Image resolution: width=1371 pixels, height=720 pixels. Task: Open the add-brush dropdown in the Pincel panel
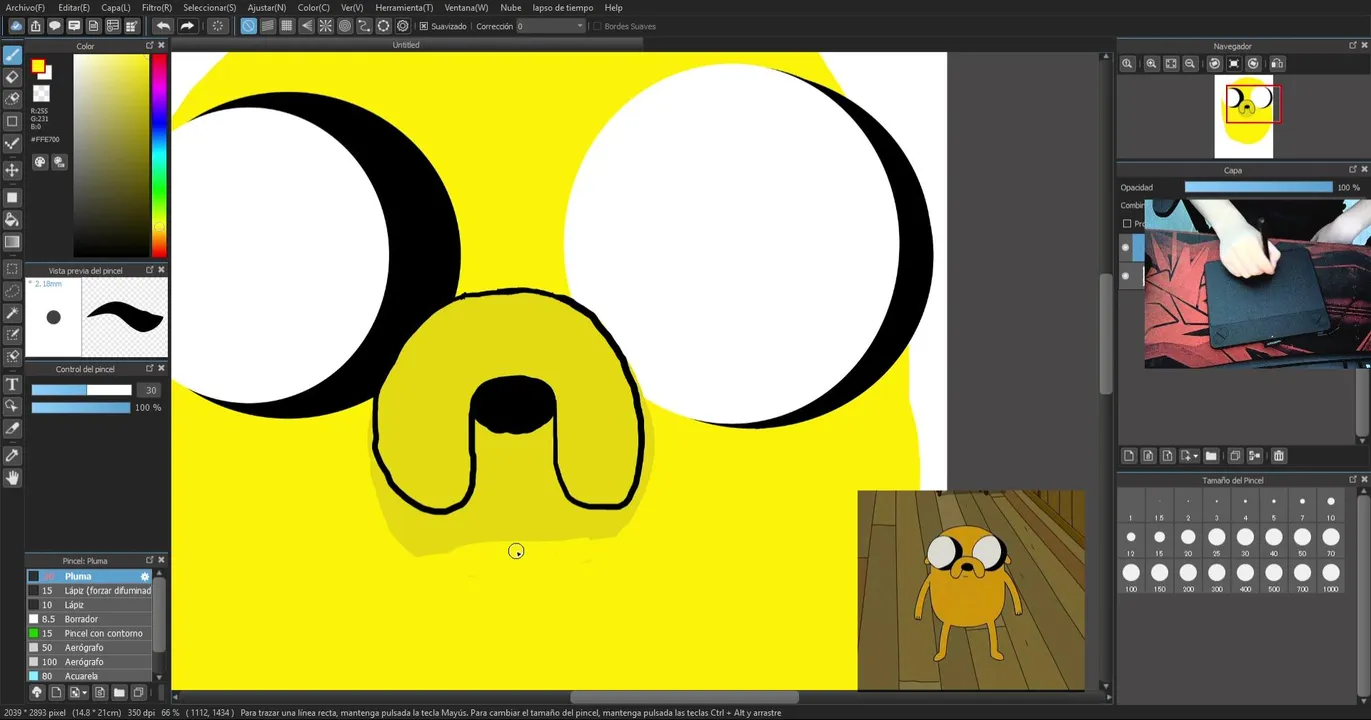pos(78,692)
